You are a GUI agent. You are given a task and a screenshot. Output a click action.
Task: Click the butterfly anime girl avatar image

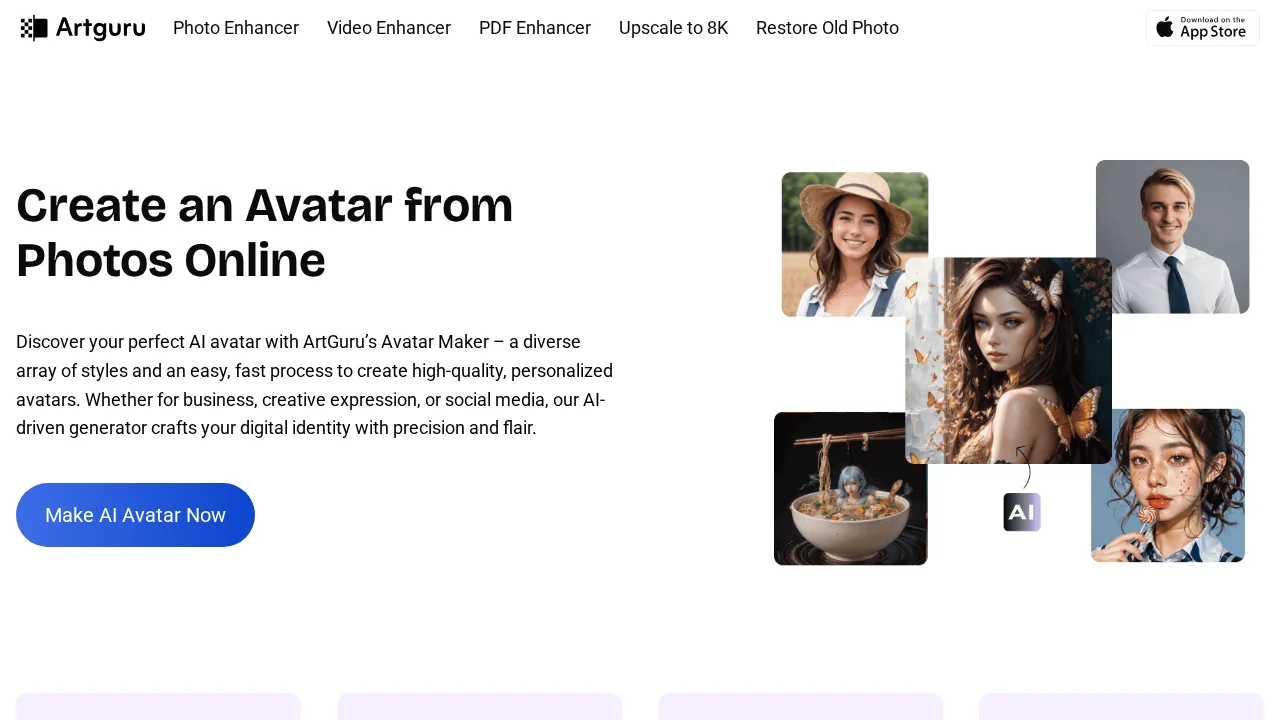(1008, 361)
